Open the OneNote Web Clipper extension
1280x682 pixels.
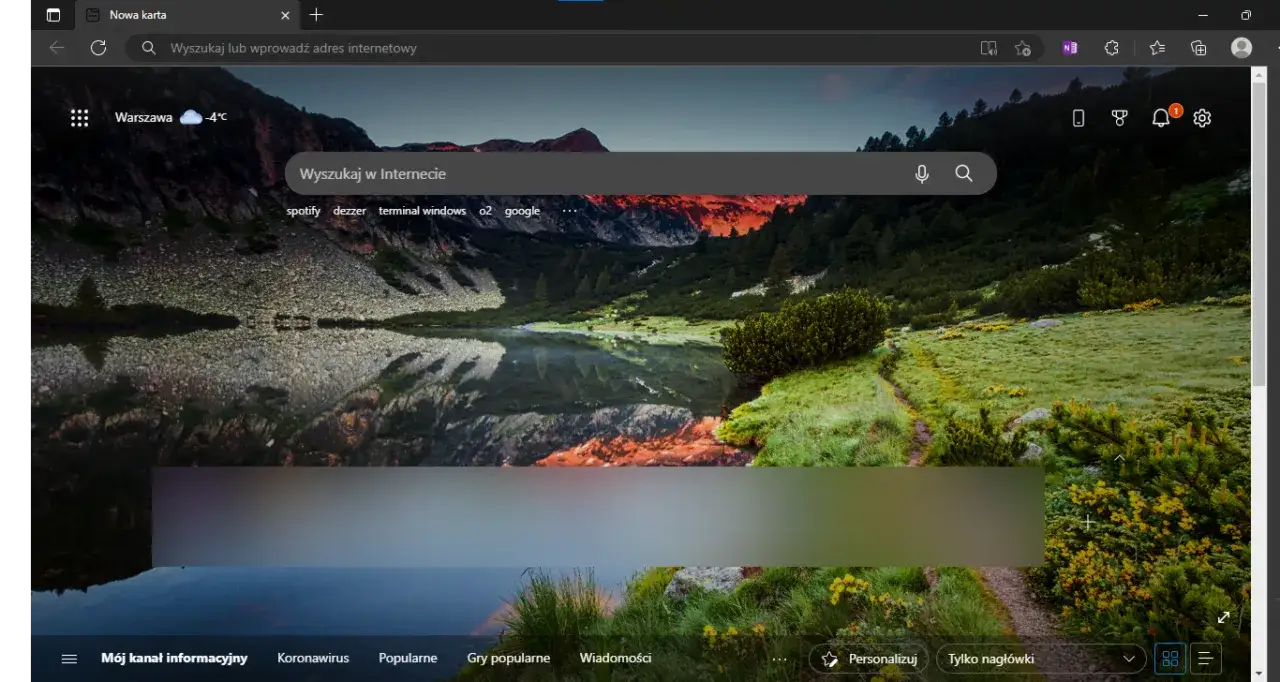(x=1069, y=47)
